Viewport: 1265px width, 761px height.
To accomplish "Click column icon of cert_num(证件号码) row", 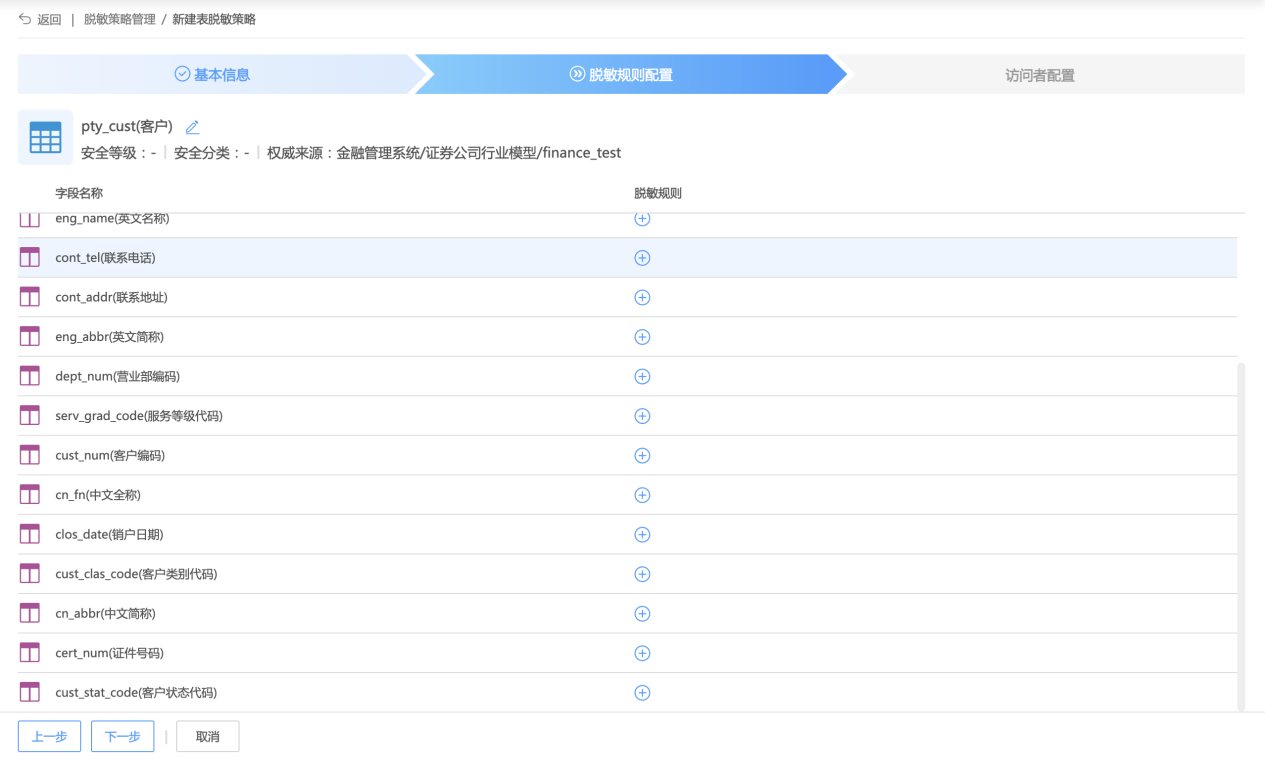I will coord(30,653).
